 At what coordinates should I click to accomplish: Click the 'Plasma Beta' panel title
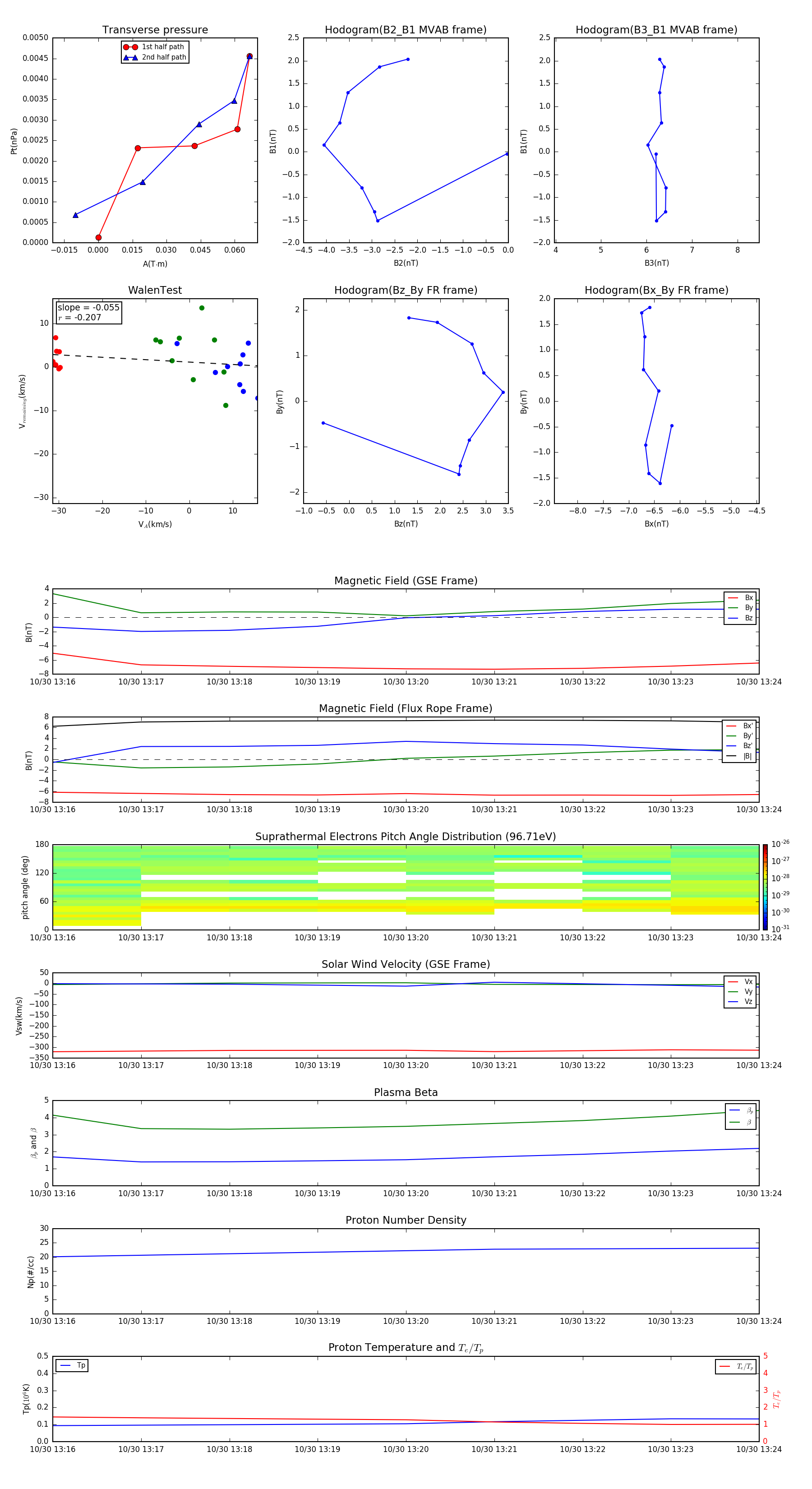pos(406,1092)
